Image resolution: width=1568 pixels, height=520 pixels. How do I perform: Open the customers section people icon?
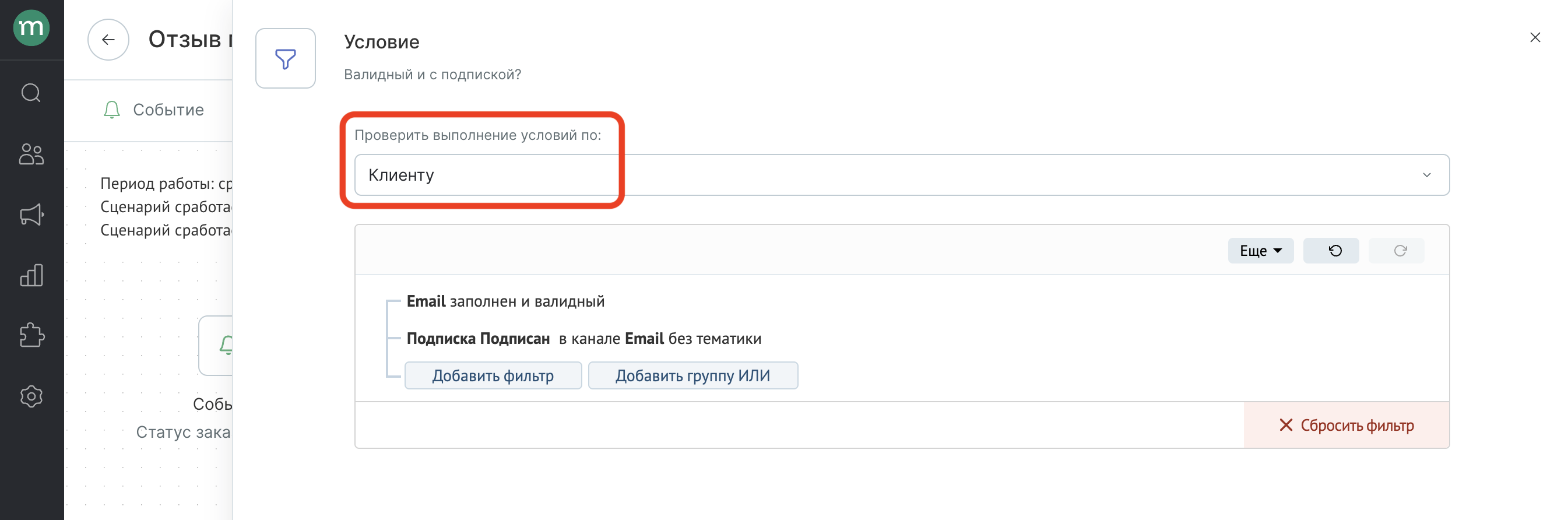(31, 154)
